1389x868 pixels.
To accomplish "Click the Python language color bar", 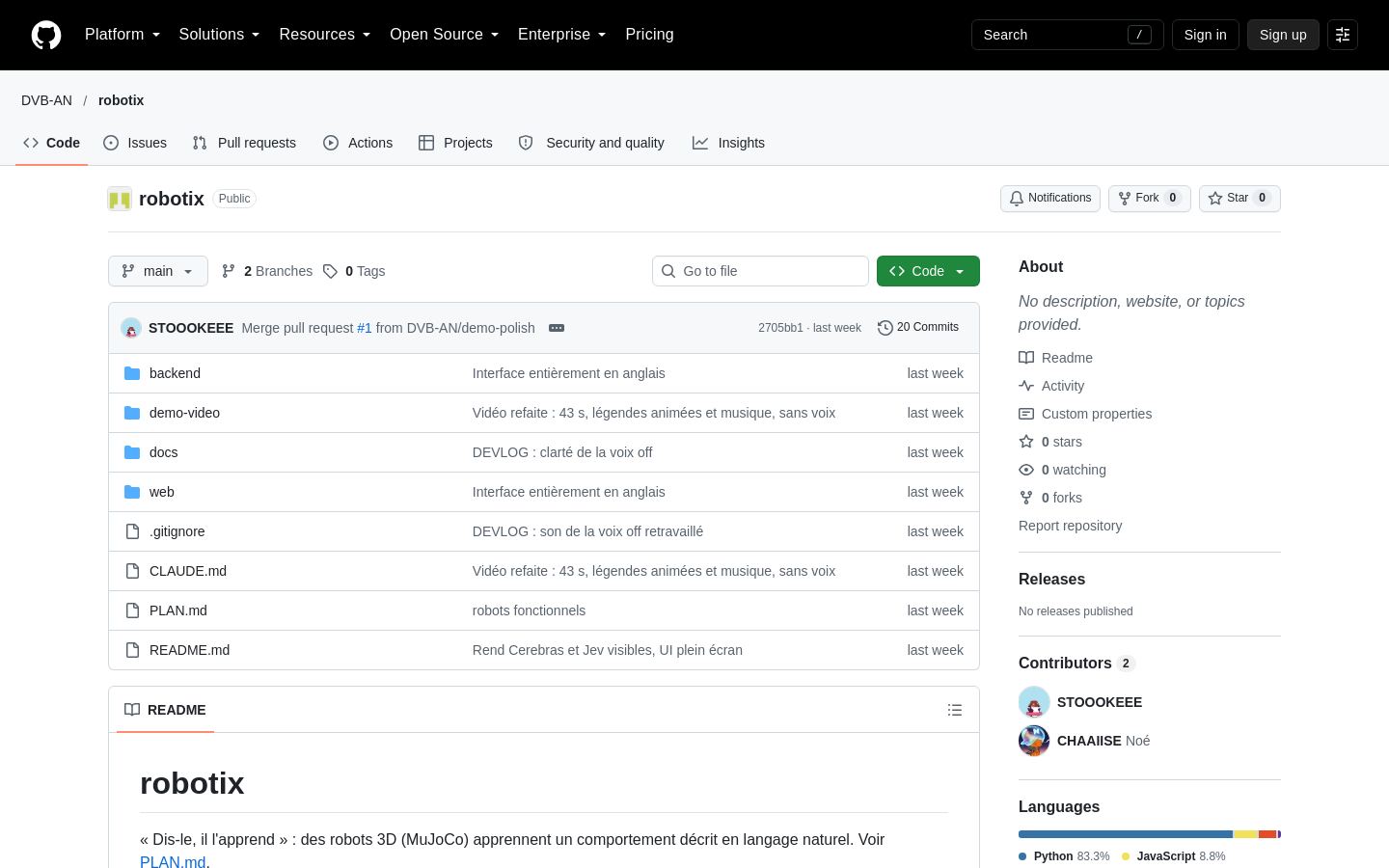I will pos(1126,834).
